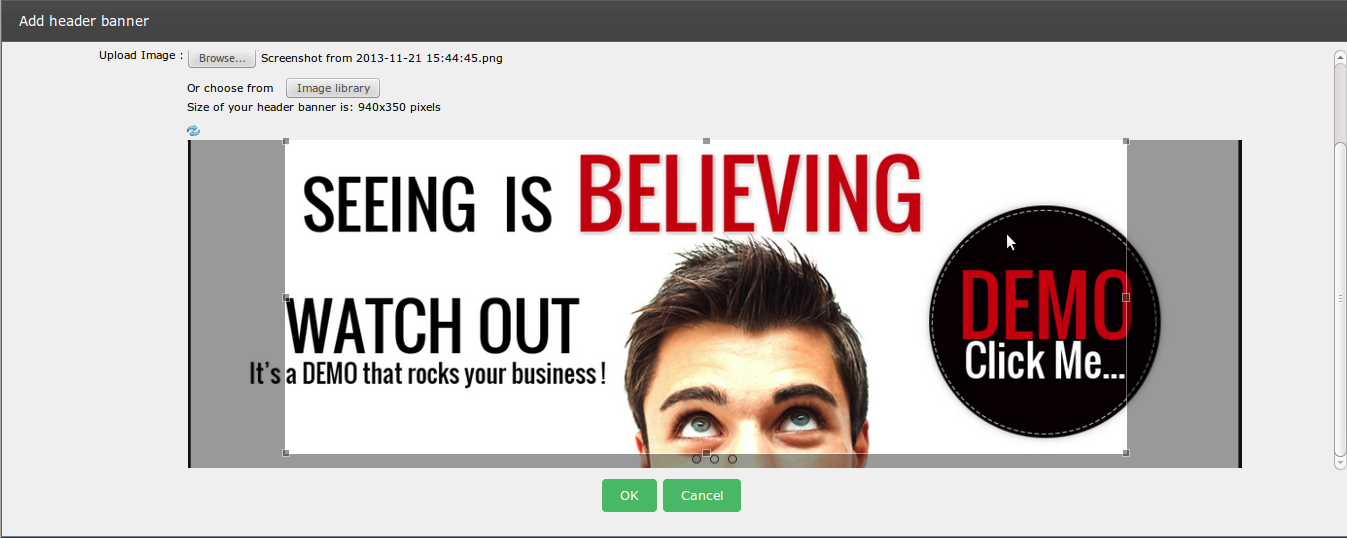Click the black DEMO Click Me circle
Screen dimensions: 1347x538
pos(1044,321)
